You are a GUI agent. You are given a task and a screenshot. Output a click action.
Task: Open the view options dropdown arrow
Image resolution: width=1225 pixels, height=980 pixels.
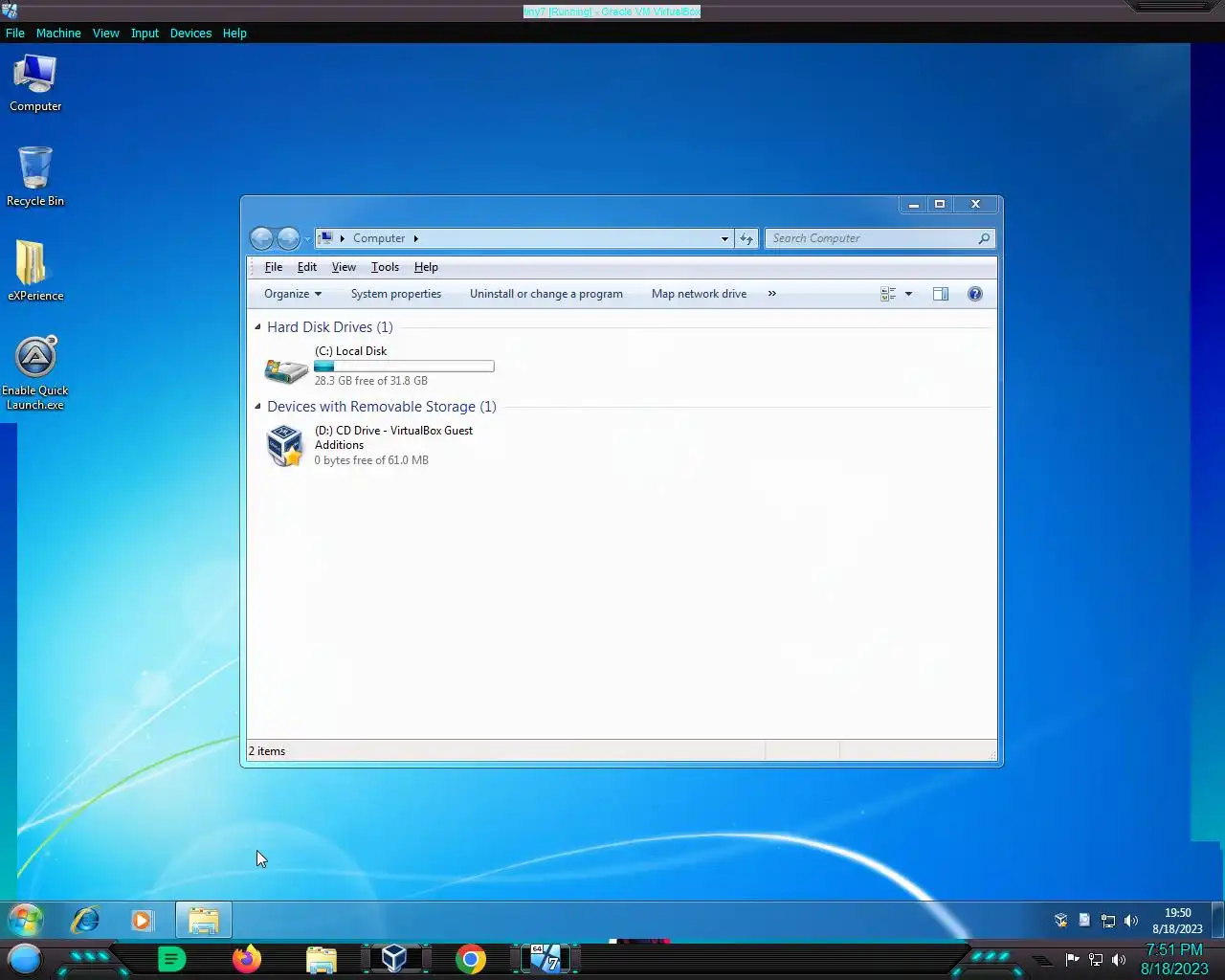point(908,294)
